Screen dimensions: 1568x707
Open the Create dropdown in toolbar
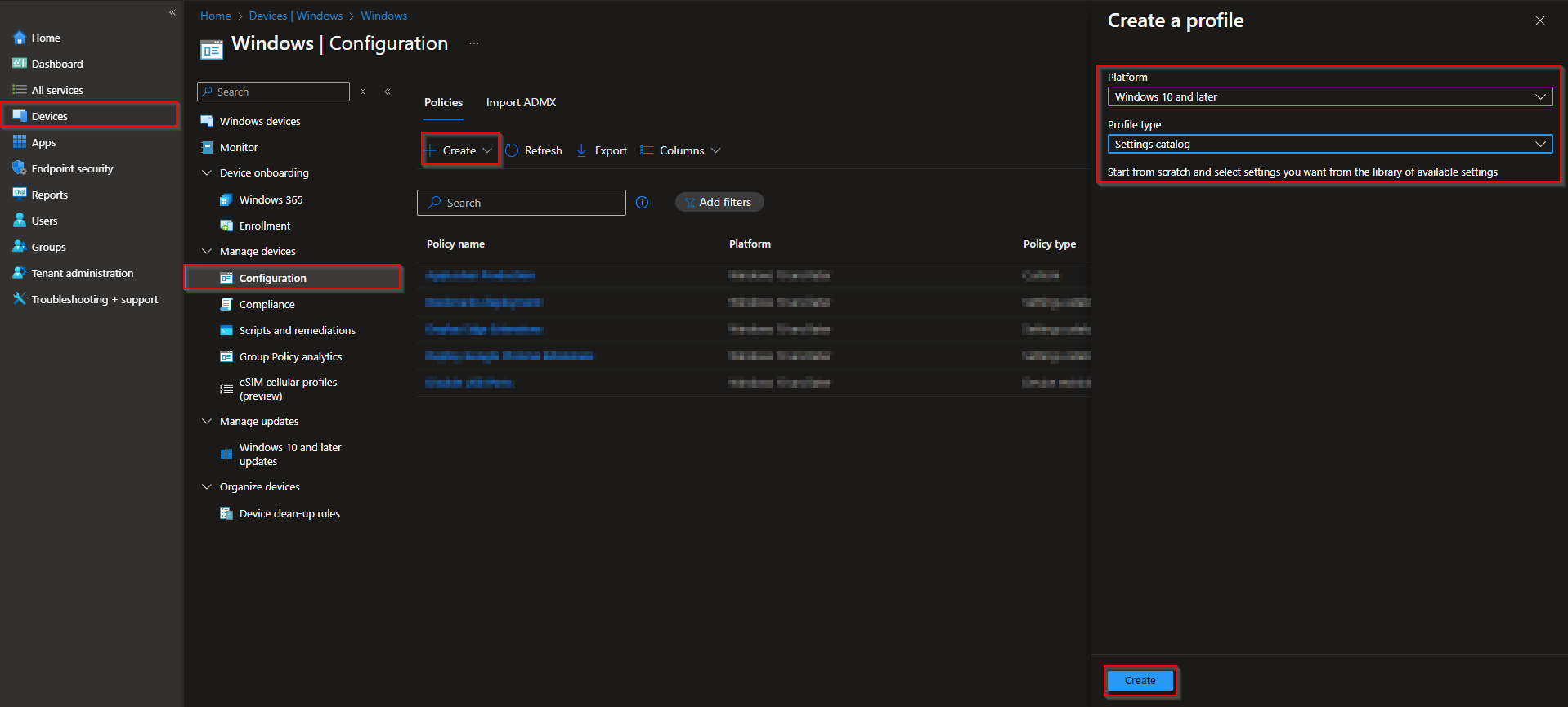pos(459,150)
